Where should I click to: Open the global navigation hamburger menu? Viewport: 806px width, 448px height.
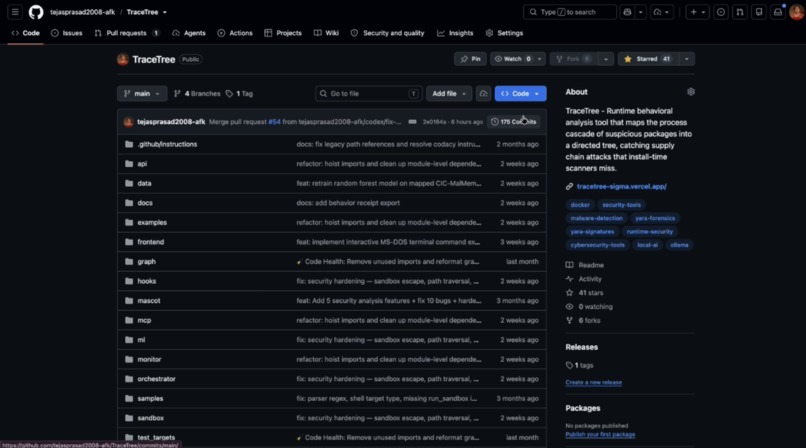[15, 12]
